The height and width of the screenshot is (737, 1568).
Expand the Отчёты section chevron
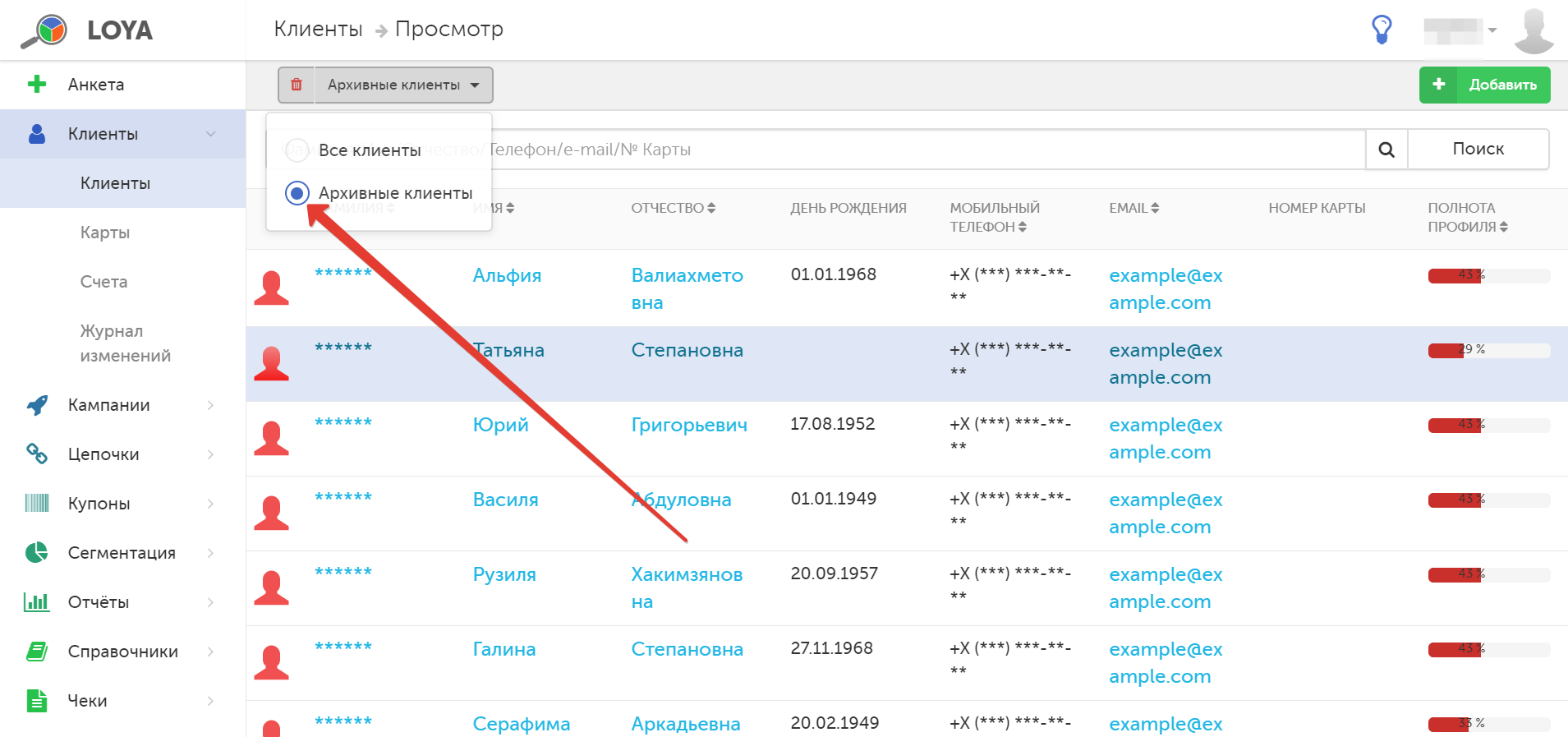point(211,602)
